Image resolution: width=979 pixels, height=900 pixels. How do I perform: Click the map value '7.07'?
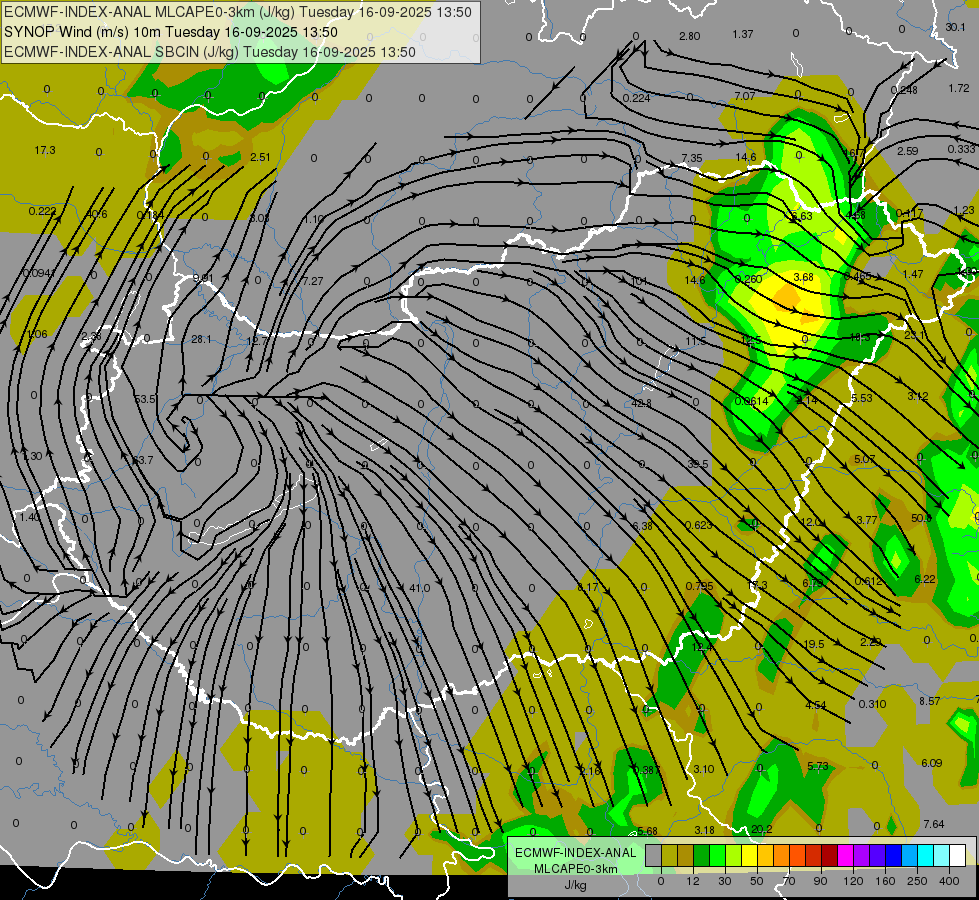[x=744, y=96]
